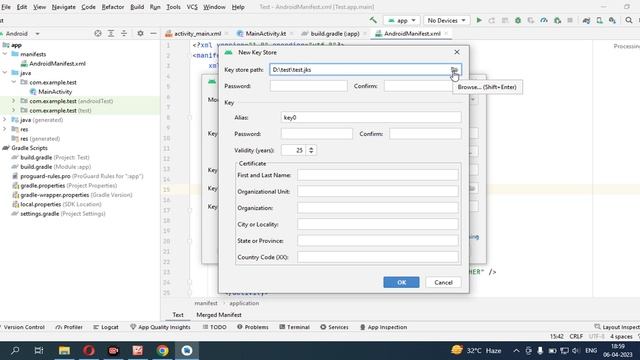Click the Validity years spinner arrows

311,150
